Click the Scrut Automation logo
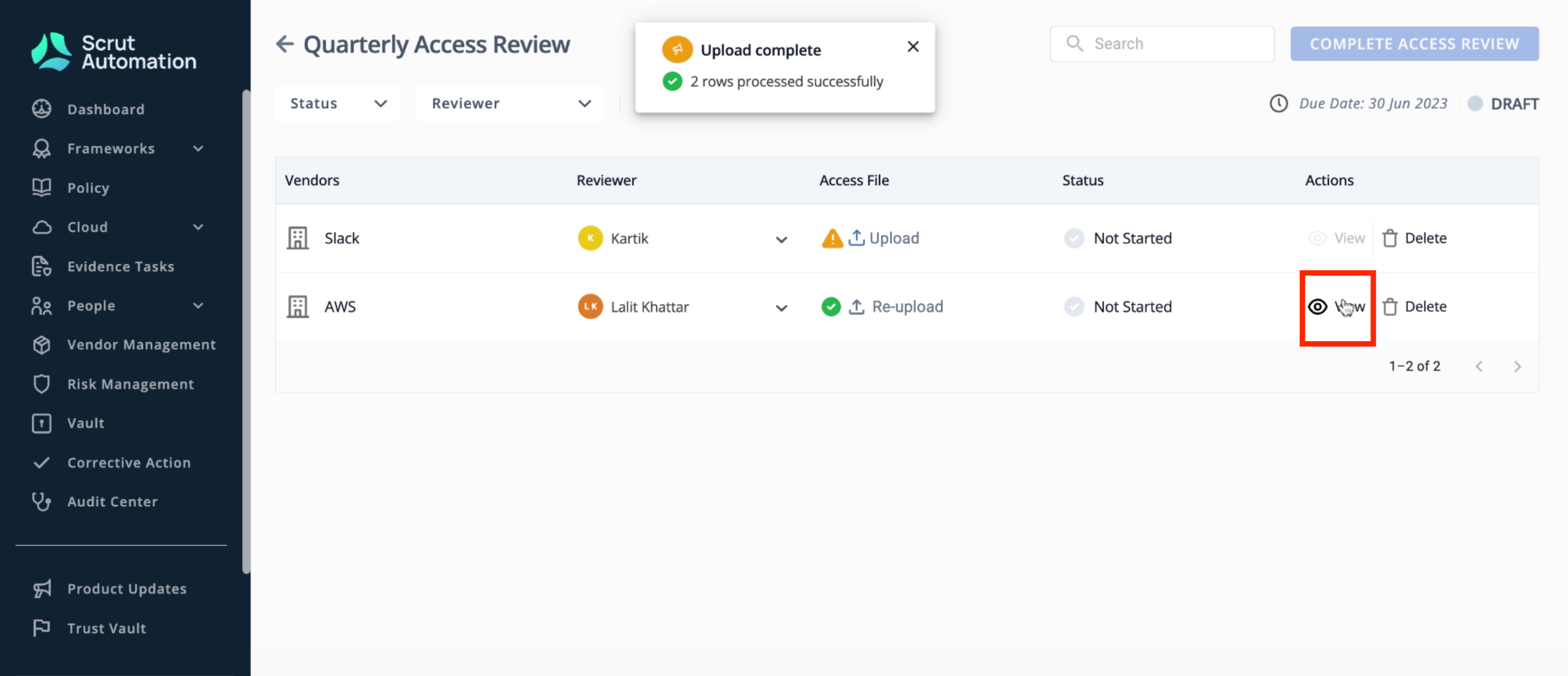Image resolution: width=1568 pixels, height=676 pixels. click(x=114, y=52)
